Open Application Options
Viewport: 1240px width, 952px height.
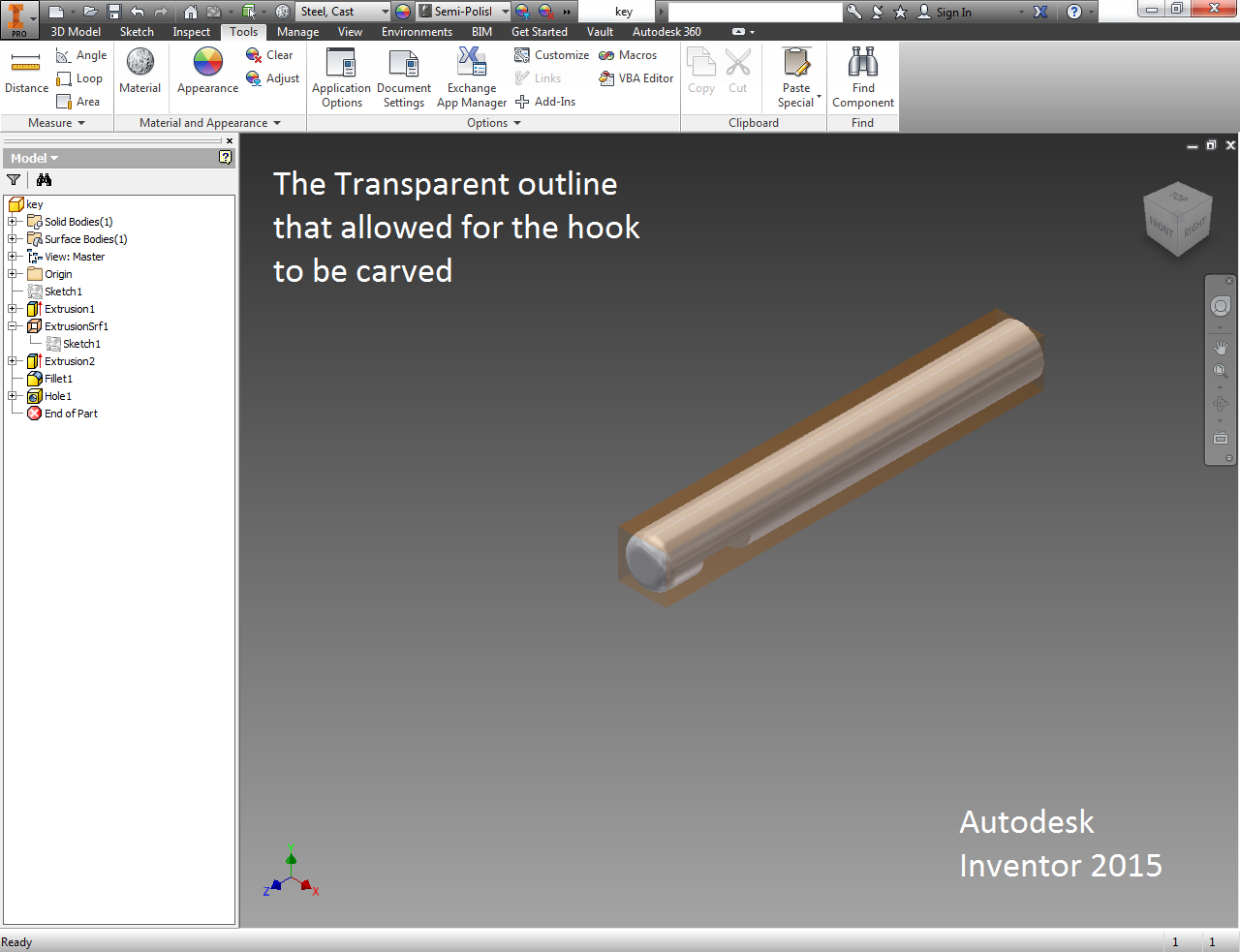point(341,77)
